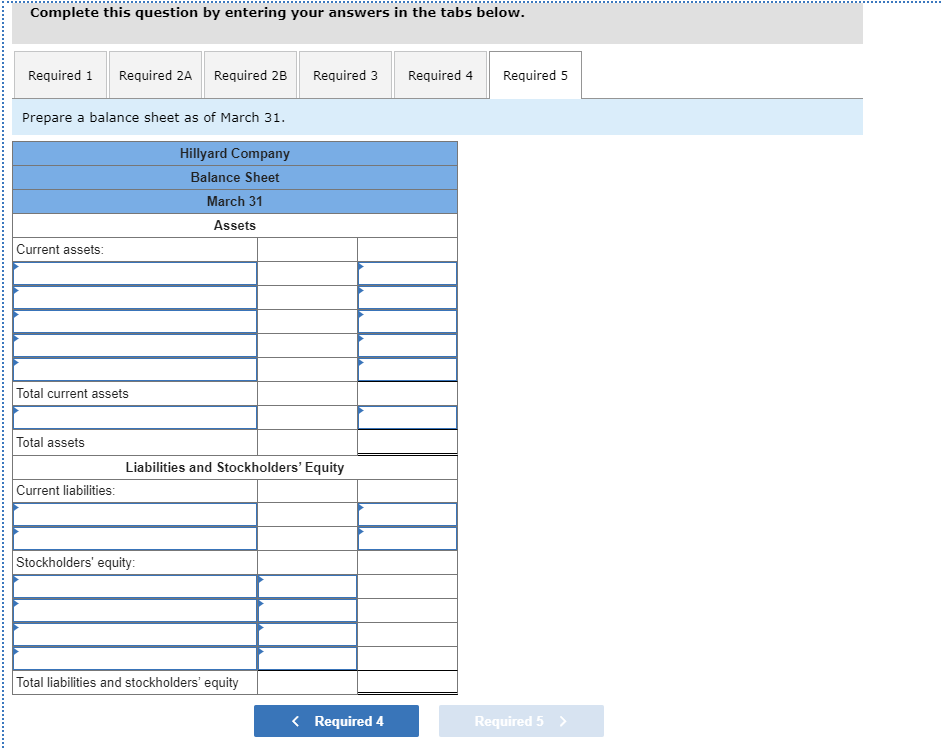The width and height of the screenshot is (942, 750).
Task: Click Total liabilities and stockholders' equity amount cell
Action: click(x=407, y=683)
